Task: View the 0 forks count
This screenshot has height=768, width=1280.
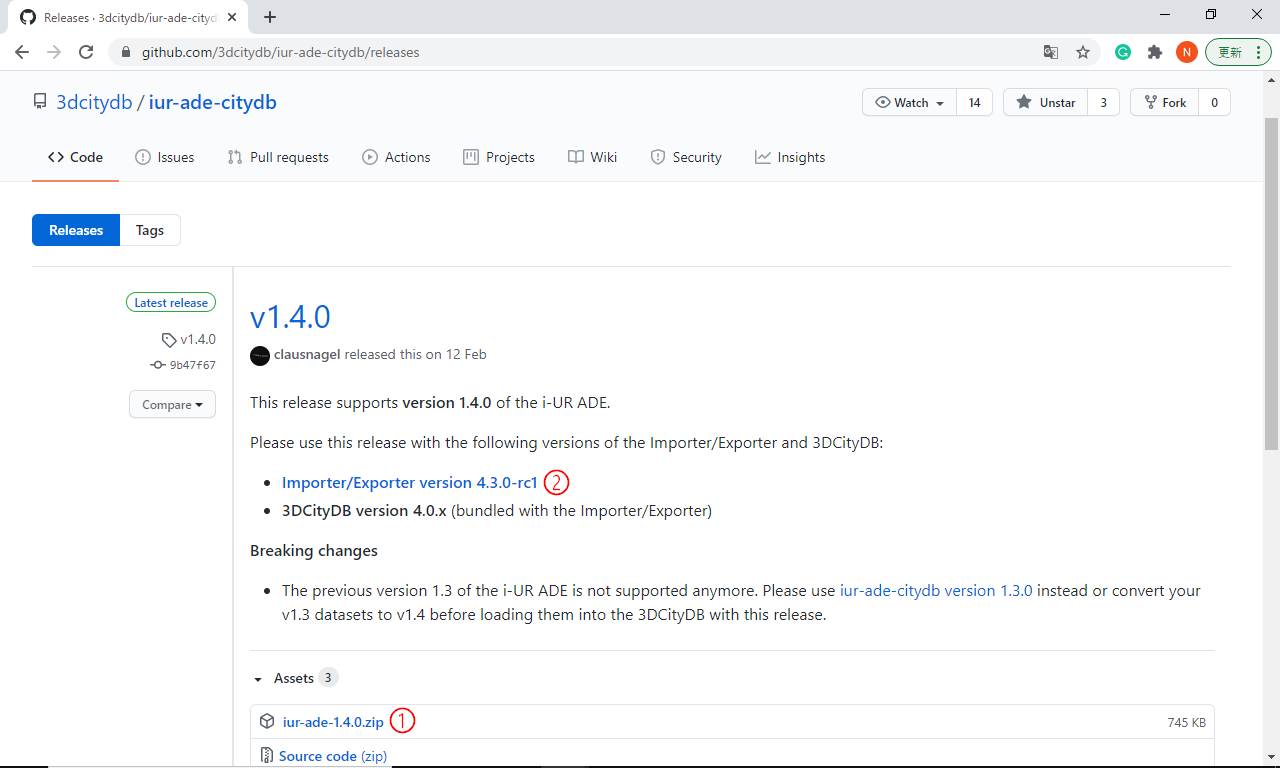Action: tap(1214, 102)
